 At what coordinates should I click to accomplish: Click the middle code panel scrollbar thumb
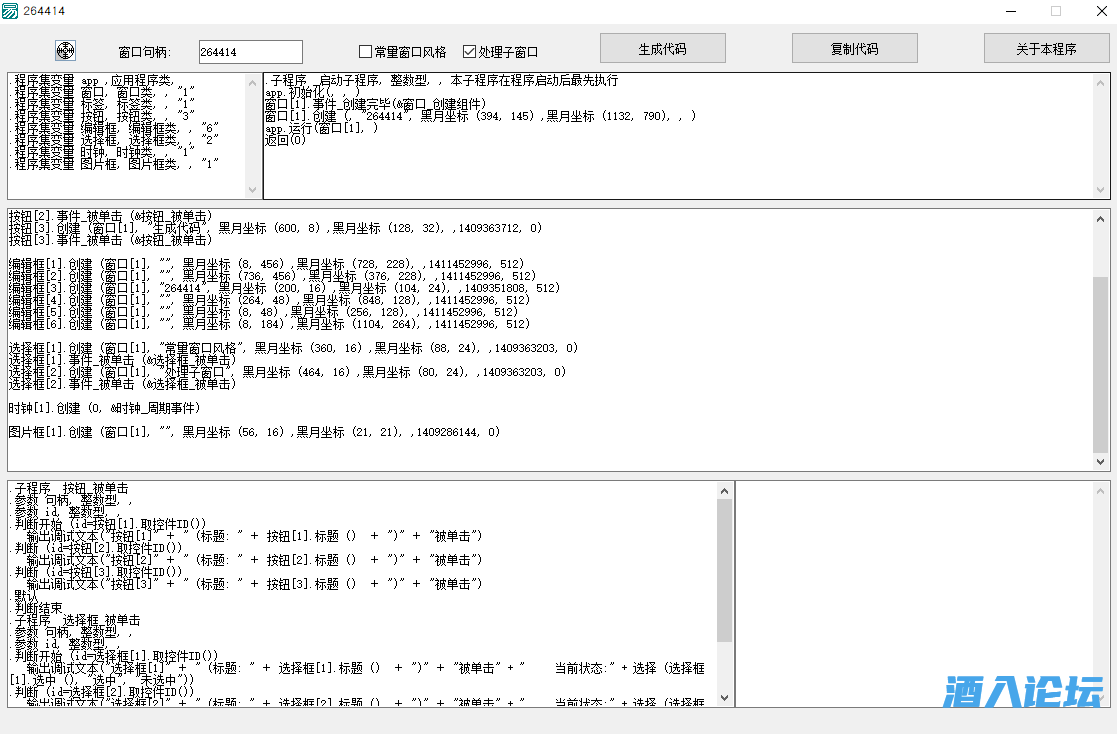coord(1101,365)
